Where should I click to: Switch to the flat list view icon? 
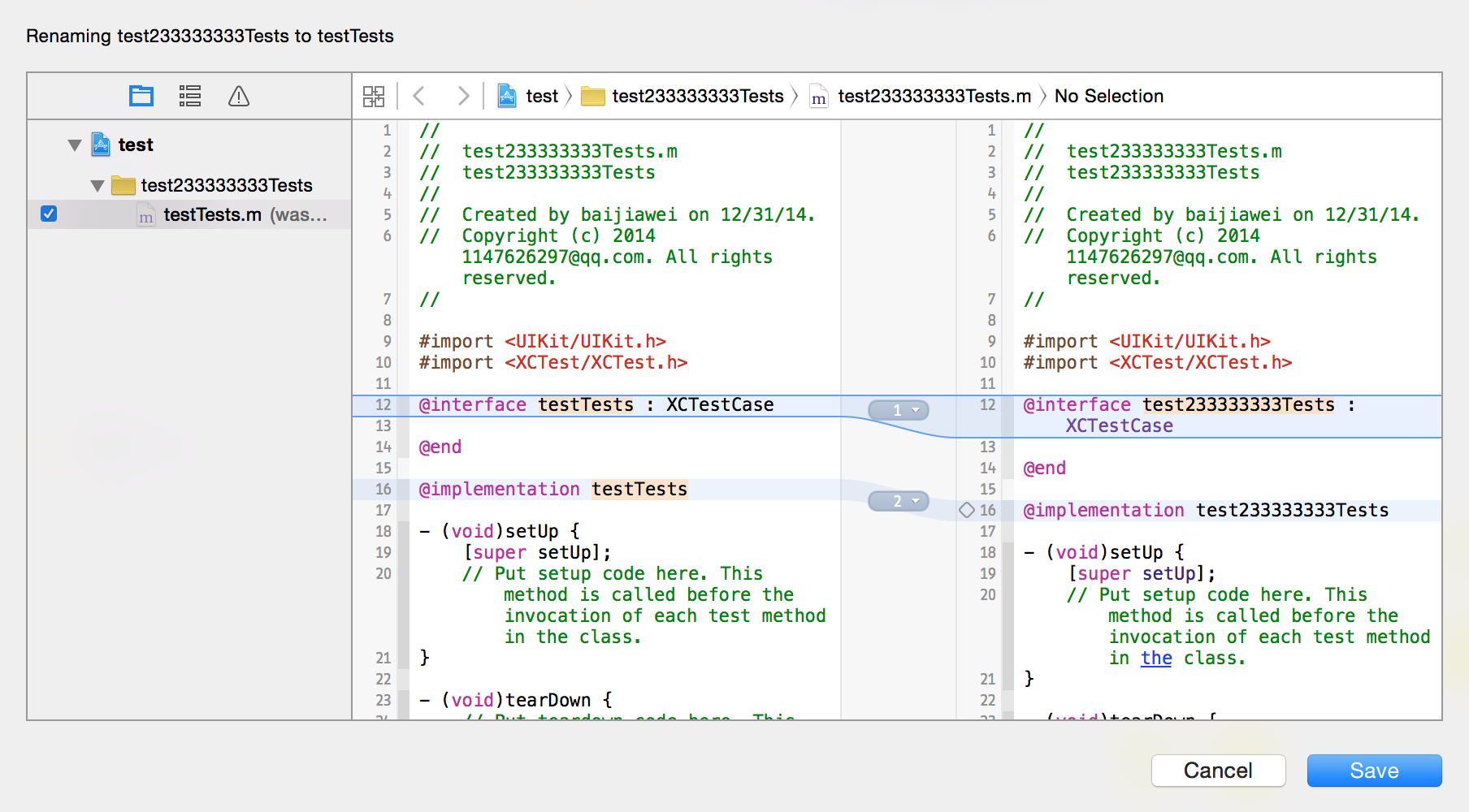click(190, 96)
